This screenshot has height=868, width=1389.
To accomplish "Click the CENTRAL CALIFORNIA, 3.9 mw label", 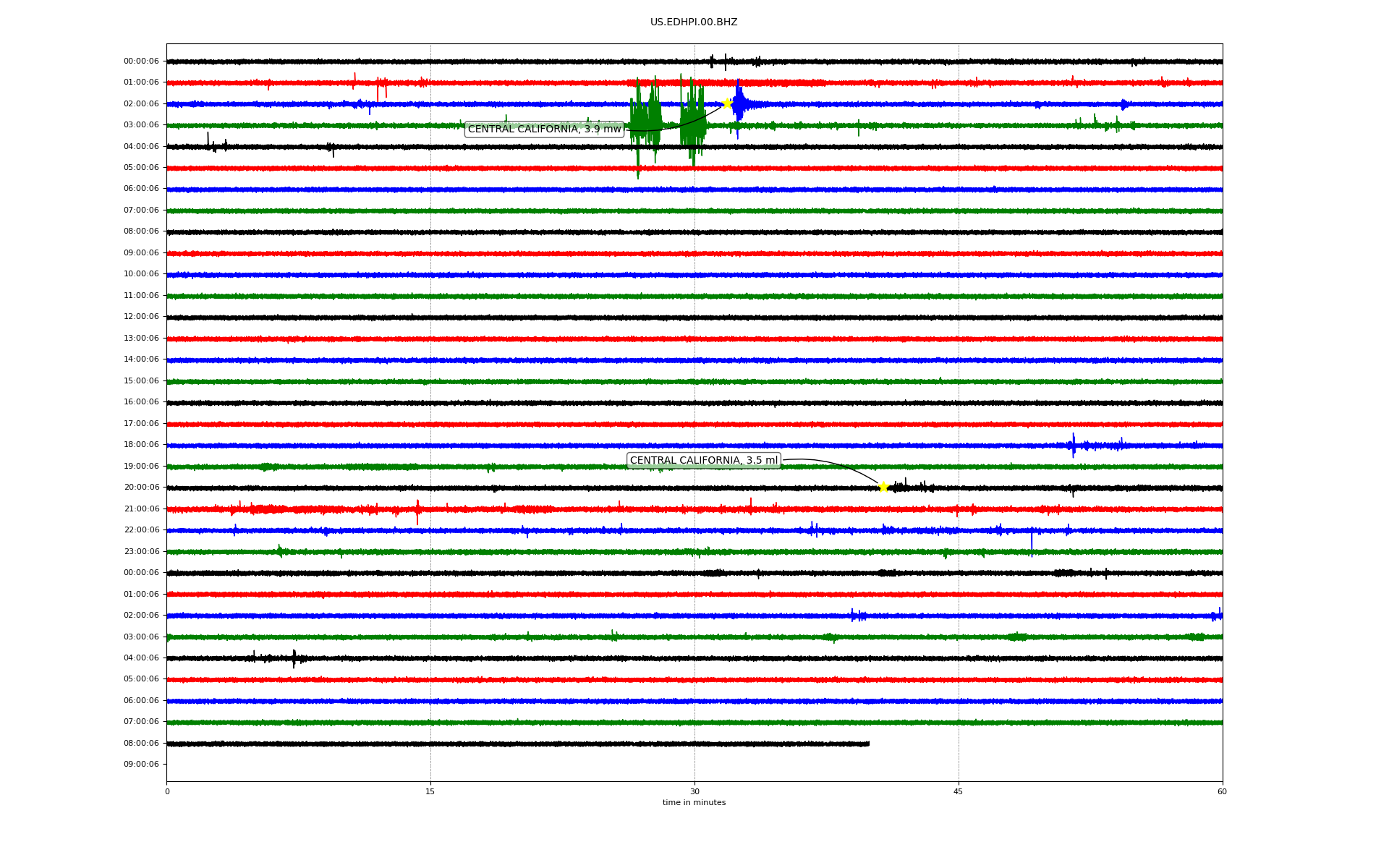I will click(x=544, y=129).
